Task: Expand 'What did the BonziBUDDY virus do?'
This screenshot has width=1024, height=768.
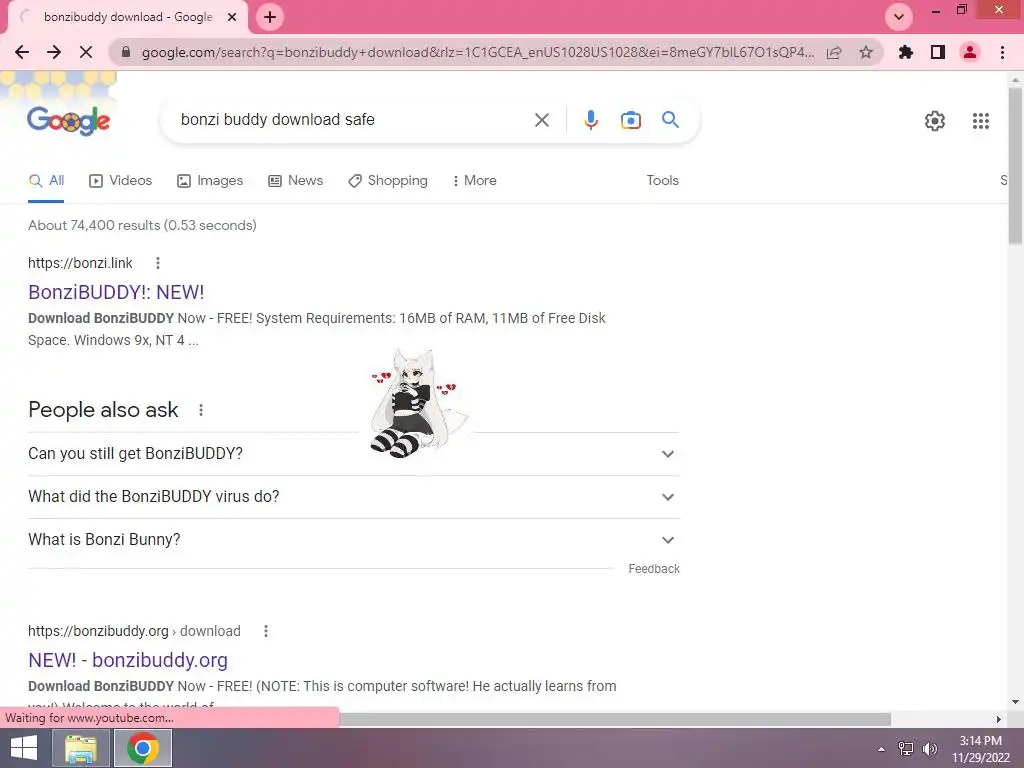Action: coord(354,497)
